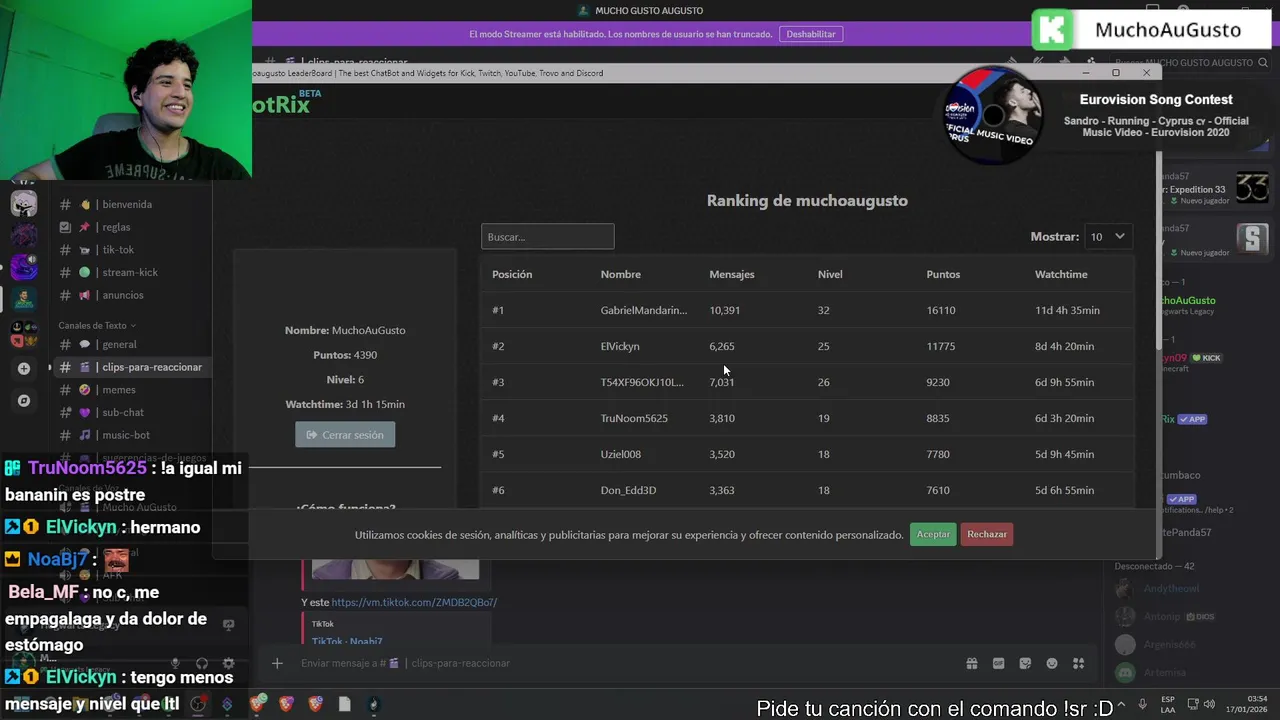The image size is (1280, 720).
Task: Click Don_Edd3D name in ranking table
Action: (629, 490)
